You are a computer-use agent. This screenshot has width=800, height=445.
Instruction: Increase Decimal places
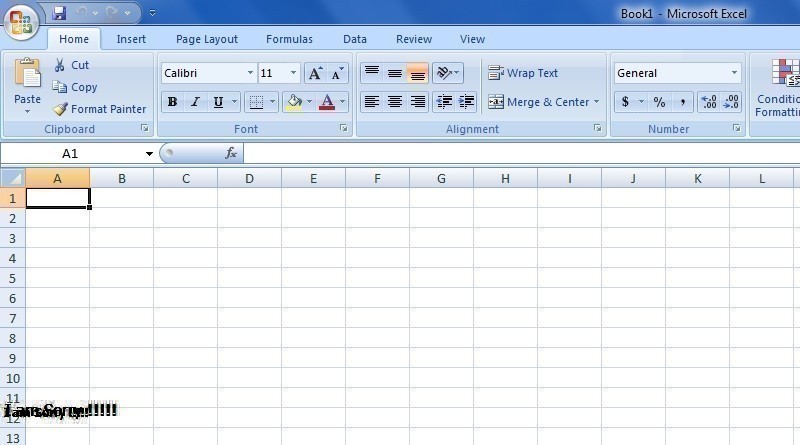tap(709, 102)
